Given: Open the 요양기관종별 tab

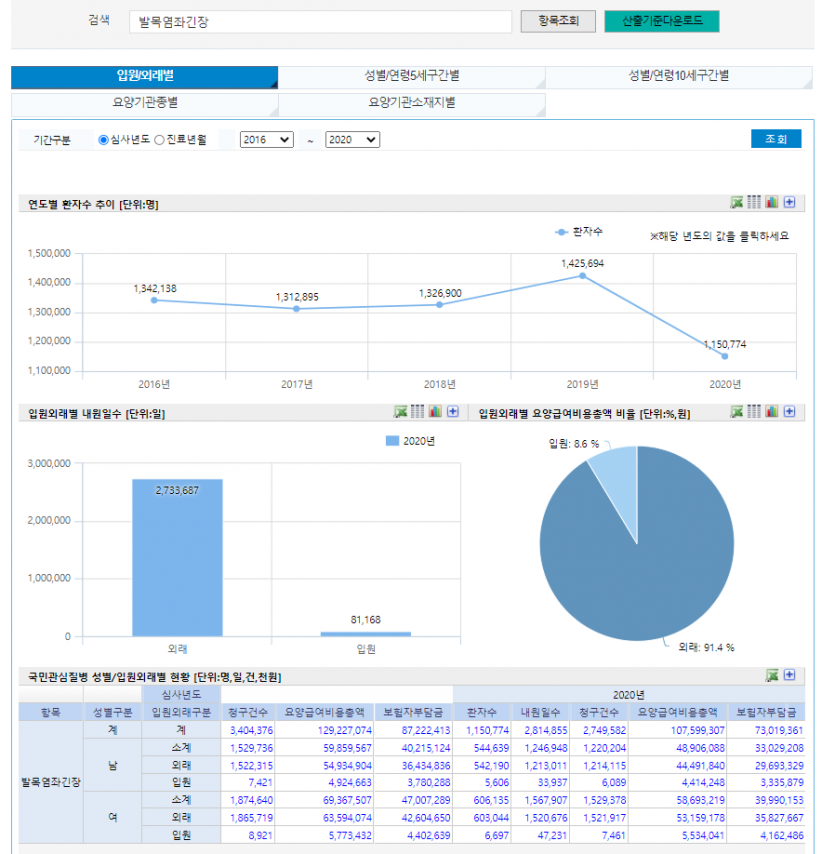Looking at the screenshot, I should pyautogui.click(x=145, y=103).
